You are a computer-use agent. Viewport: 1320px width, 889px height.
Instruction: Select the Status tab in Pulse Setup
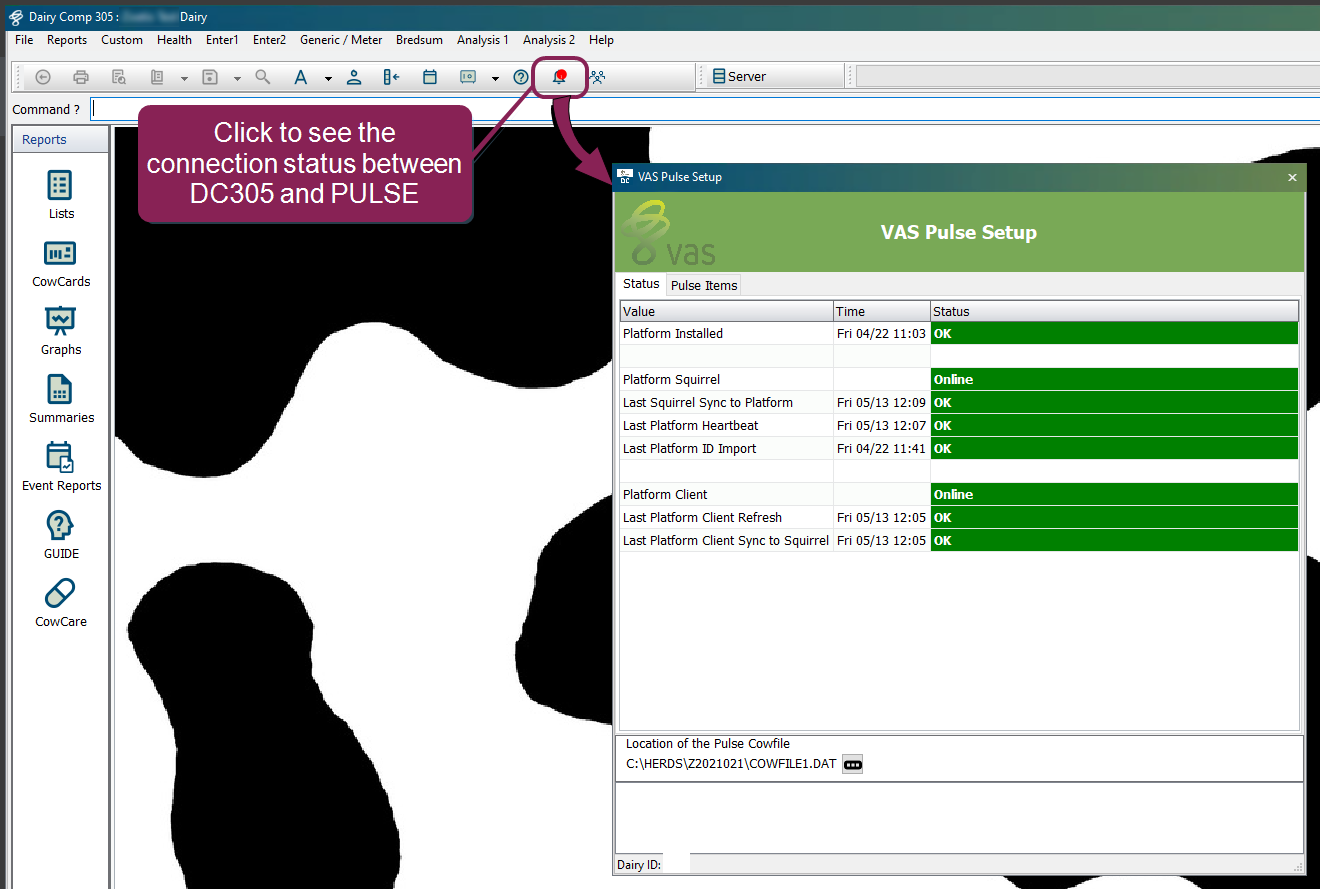[x=641, y=284]
